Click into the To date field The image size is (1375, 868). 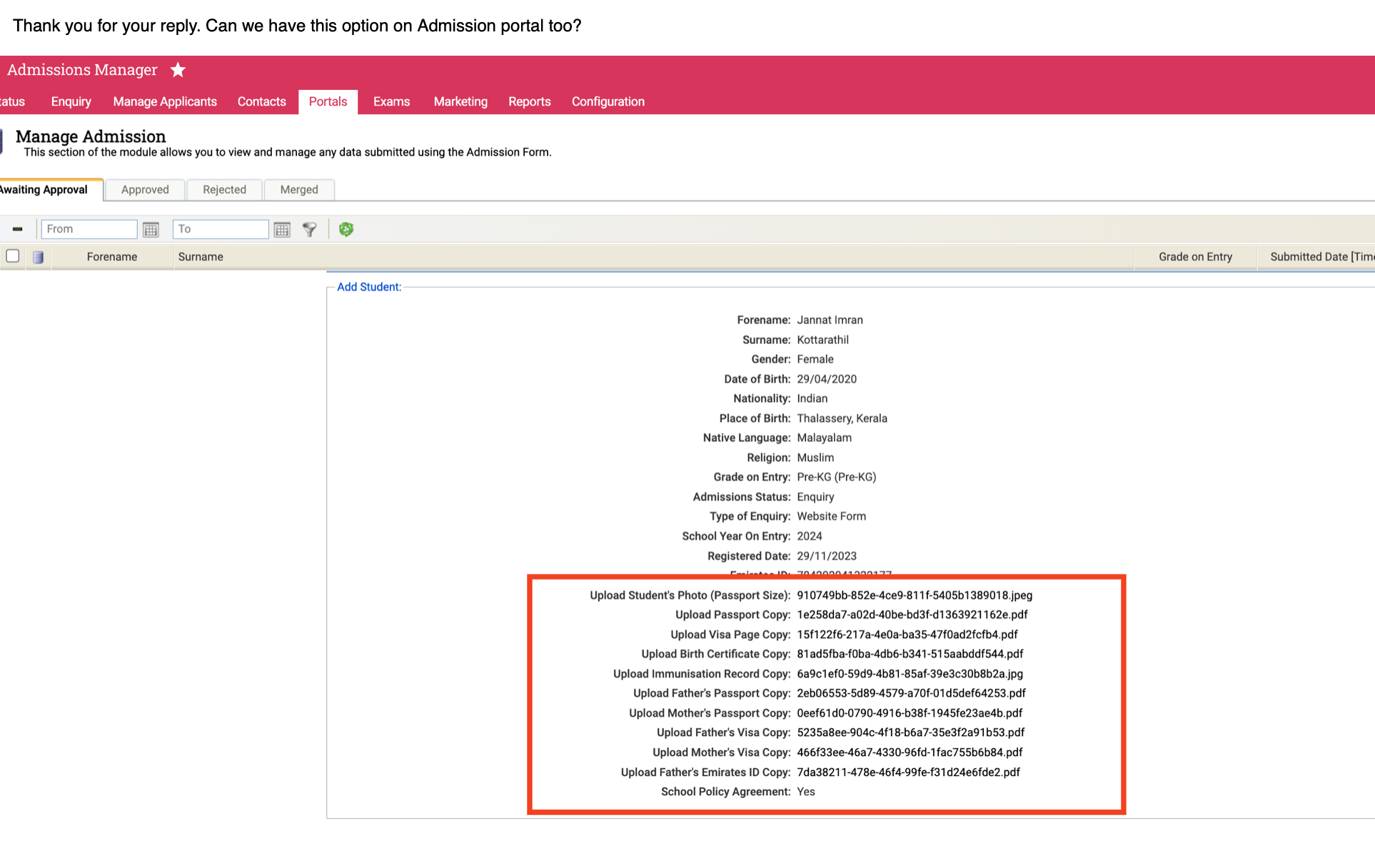tap(220, 229)
